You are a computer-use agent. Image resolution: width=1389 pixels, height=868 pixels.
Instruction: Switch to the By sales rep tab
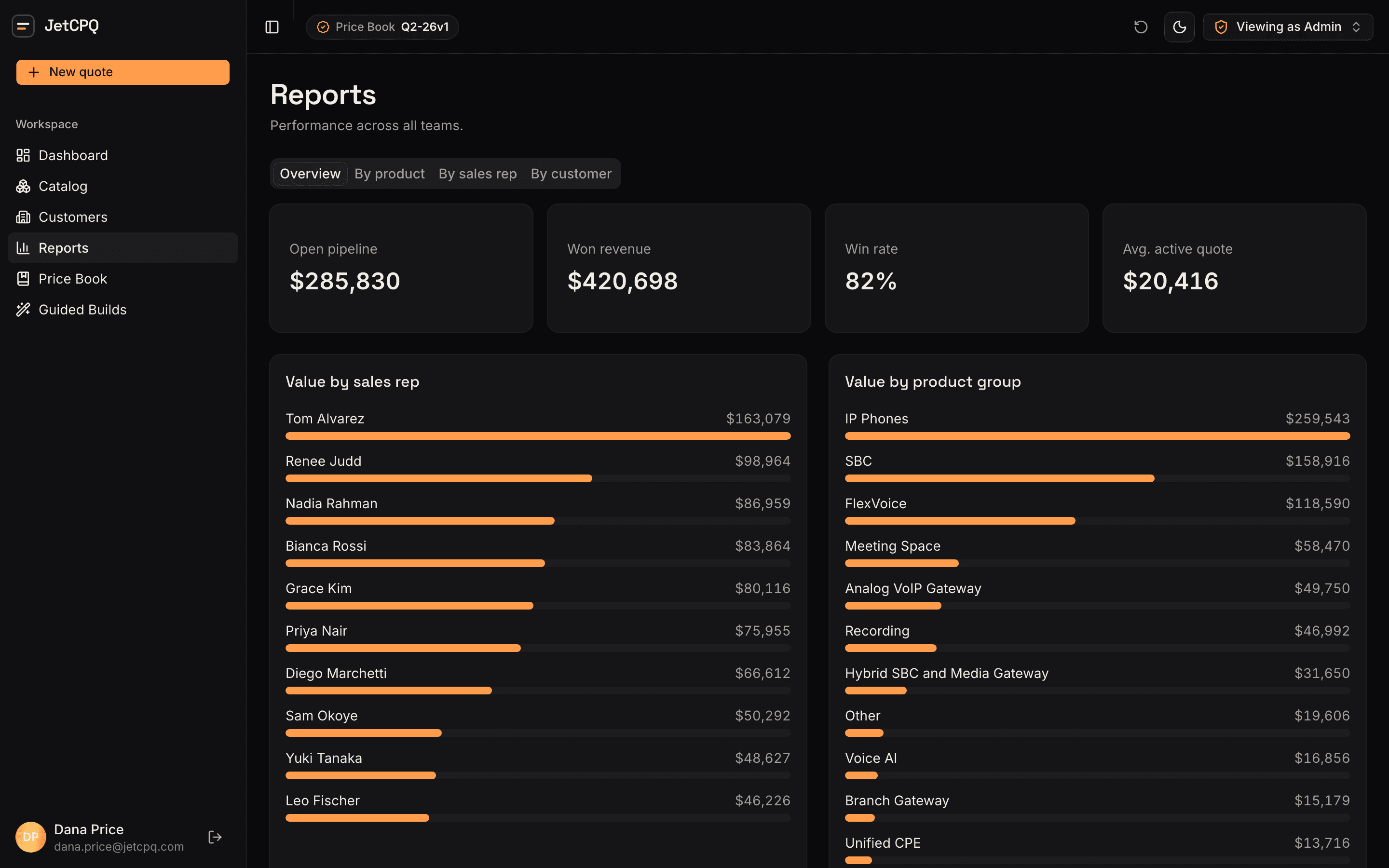pyautogui.click(x=477, y=174)
